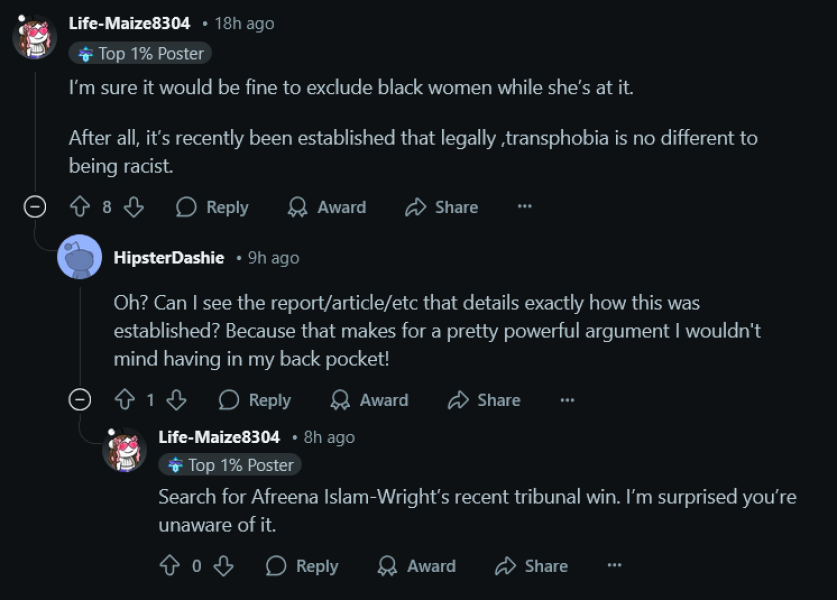The height and width of the screenshot is (600, 837).
Task: Share HipsterDashie's comment
Action: pos(484,400)
